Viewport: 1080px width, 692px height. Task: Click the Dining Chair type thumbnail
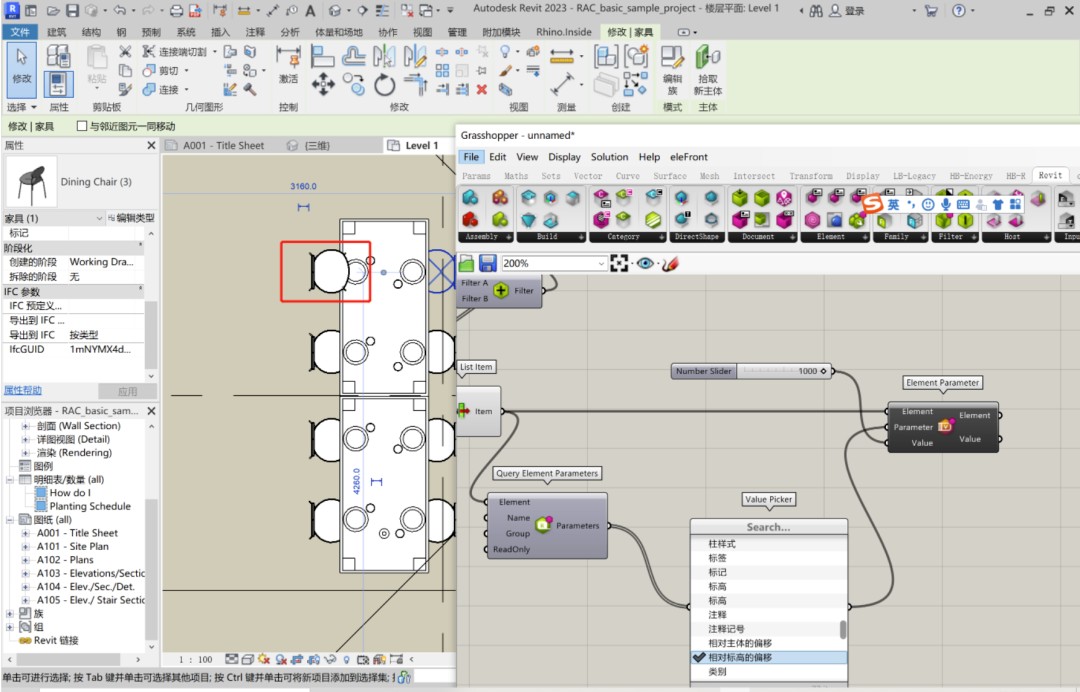pyautogui.click(x=30, y=182)
